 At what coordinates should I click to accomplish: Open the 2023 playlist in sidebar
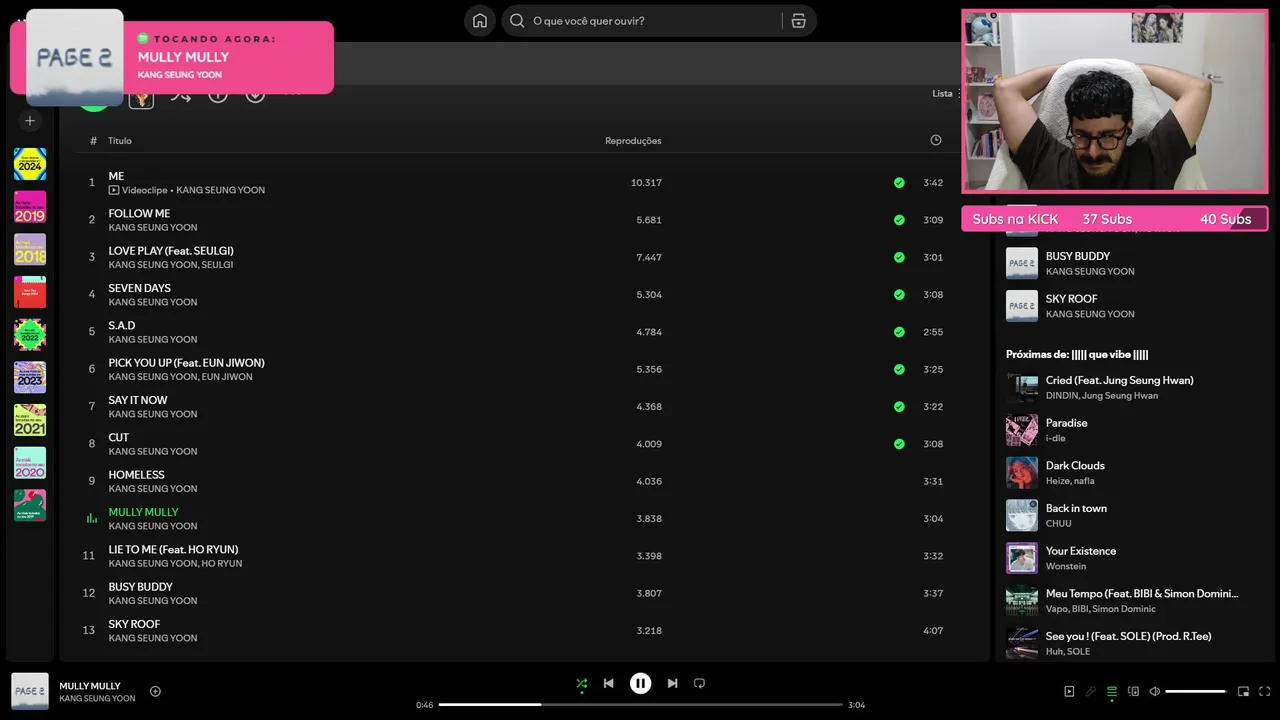pyautogui.click(x=30, y=377)
